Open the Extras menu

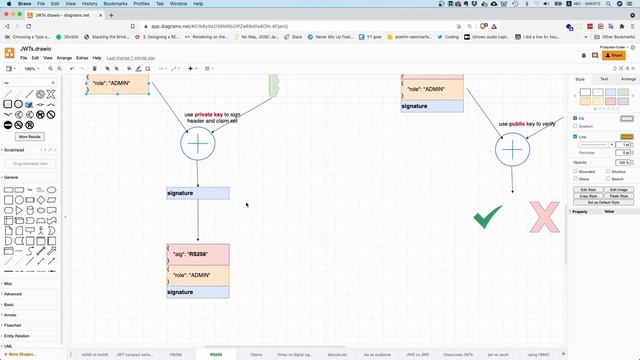pos(82,58)
